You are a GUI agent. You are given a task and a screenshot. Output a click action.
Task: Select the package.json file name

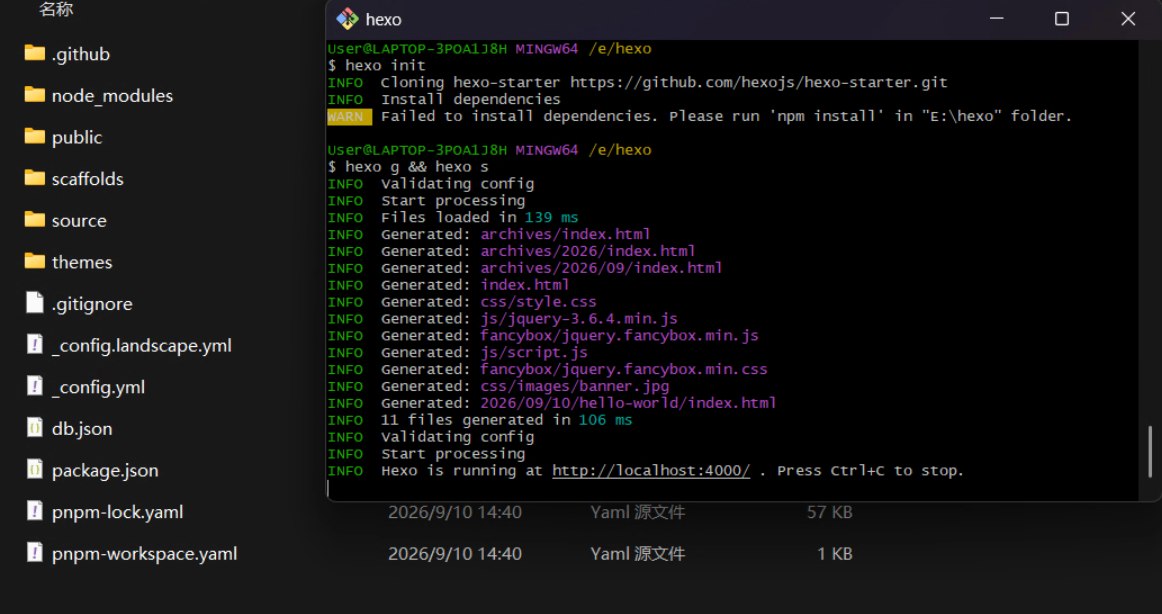click(x=104, y=470)
